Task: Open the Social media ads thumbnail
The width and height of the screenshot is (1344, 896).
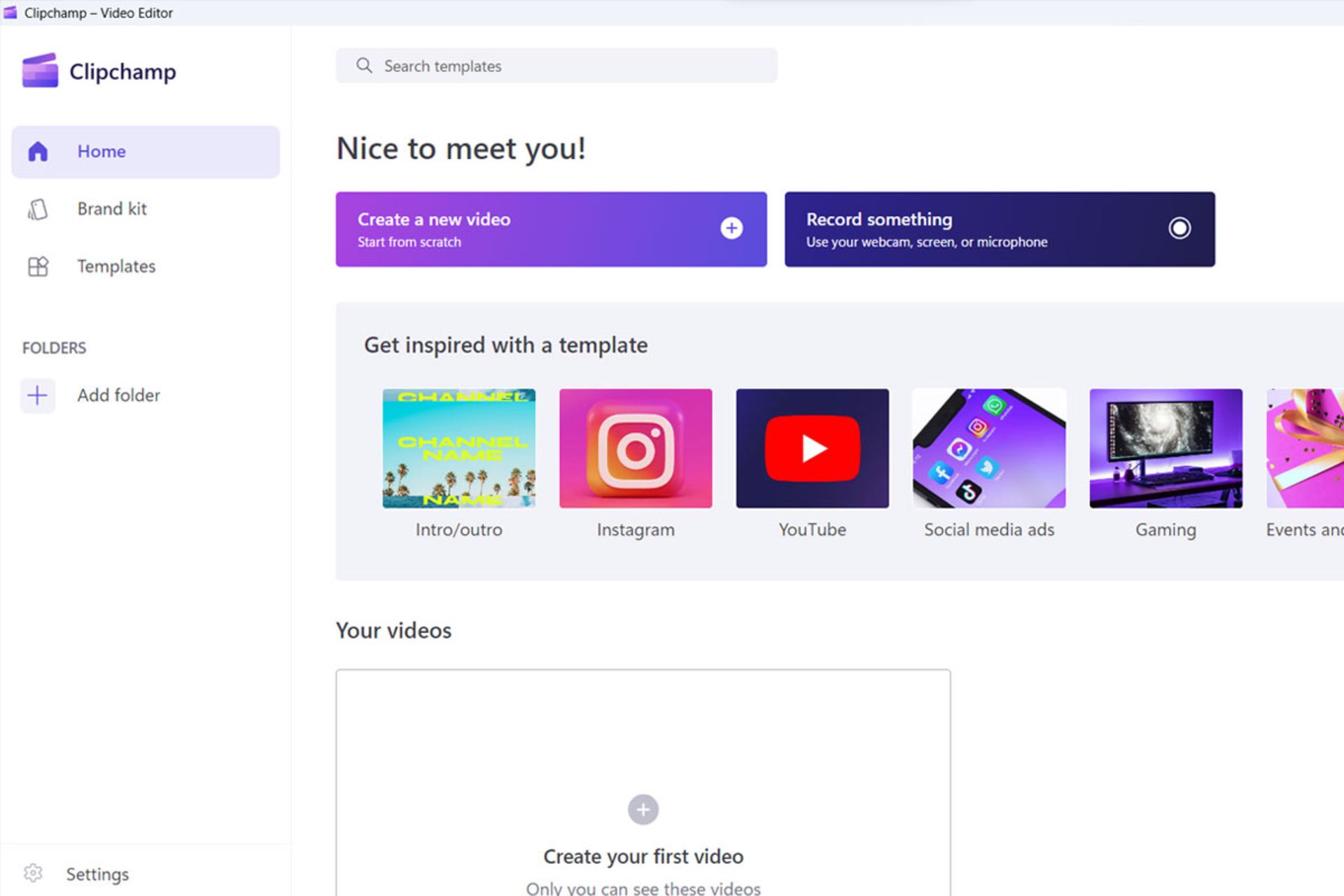Action: (x=989, y=449)
